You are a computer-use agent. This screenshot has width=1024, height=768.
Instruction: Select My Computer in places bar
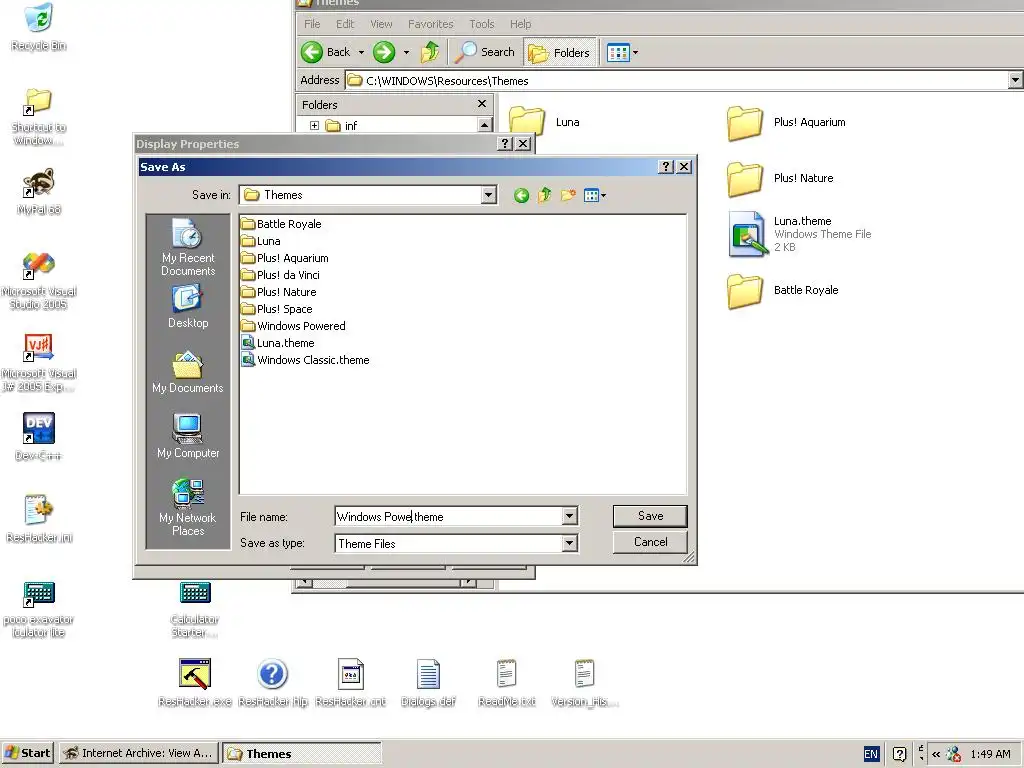click(x=187, y=436)
